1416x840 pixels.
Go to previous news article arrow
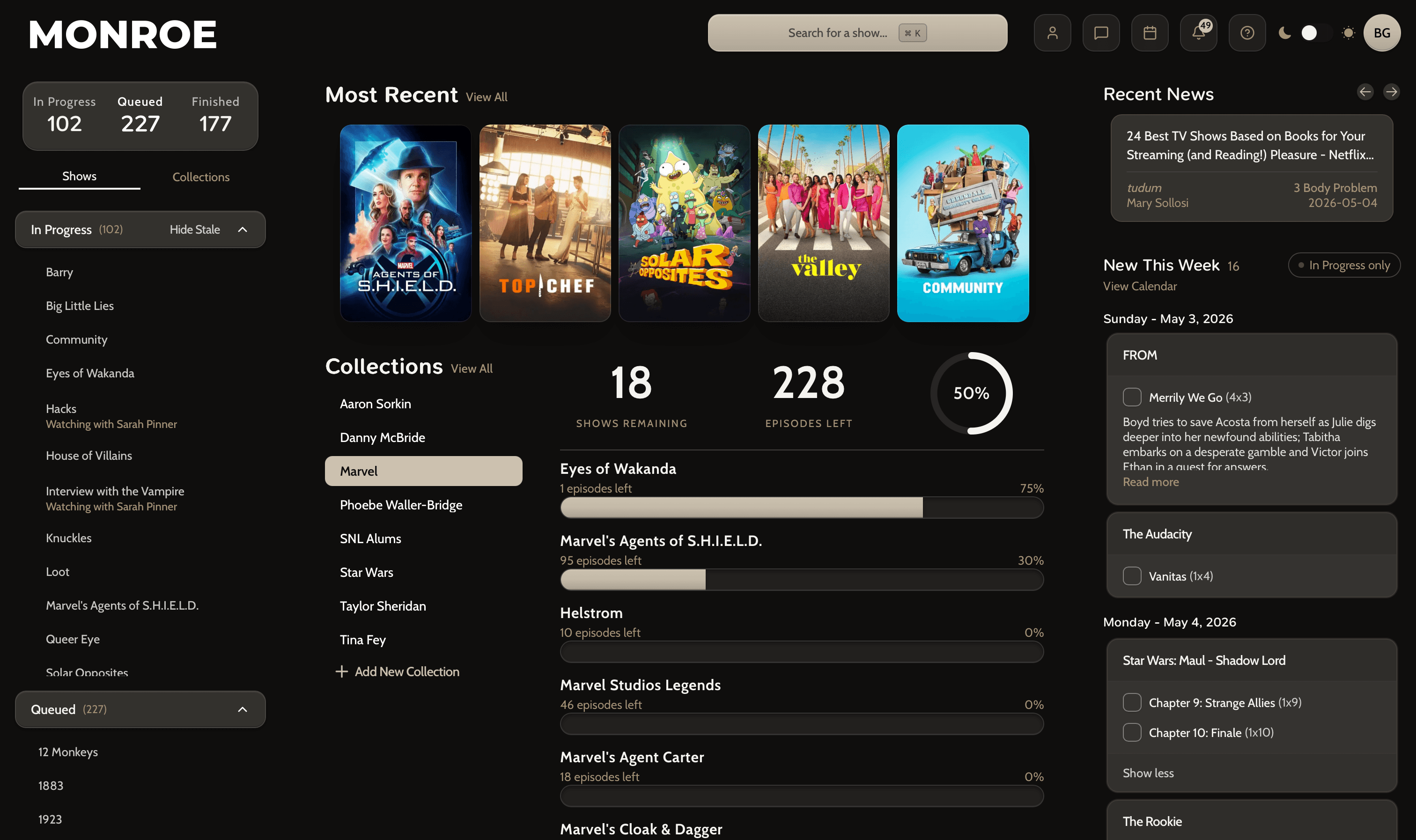pos(1365,92)
